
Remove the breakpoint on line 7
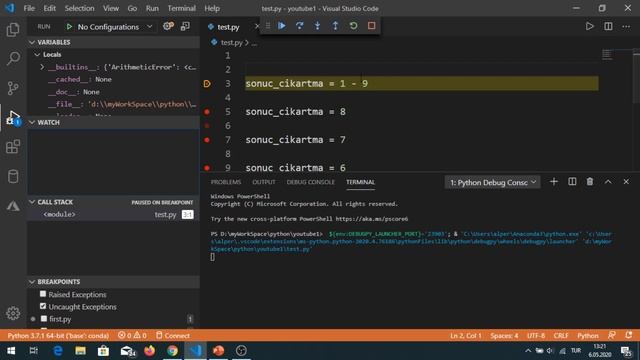point(207,140)
